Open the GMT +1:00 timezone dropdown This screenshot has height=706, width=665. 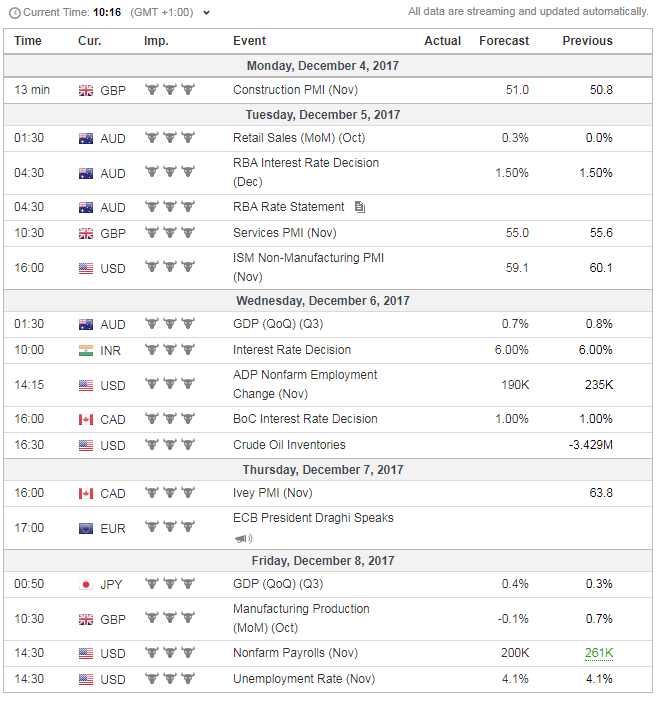pos(206,13)
